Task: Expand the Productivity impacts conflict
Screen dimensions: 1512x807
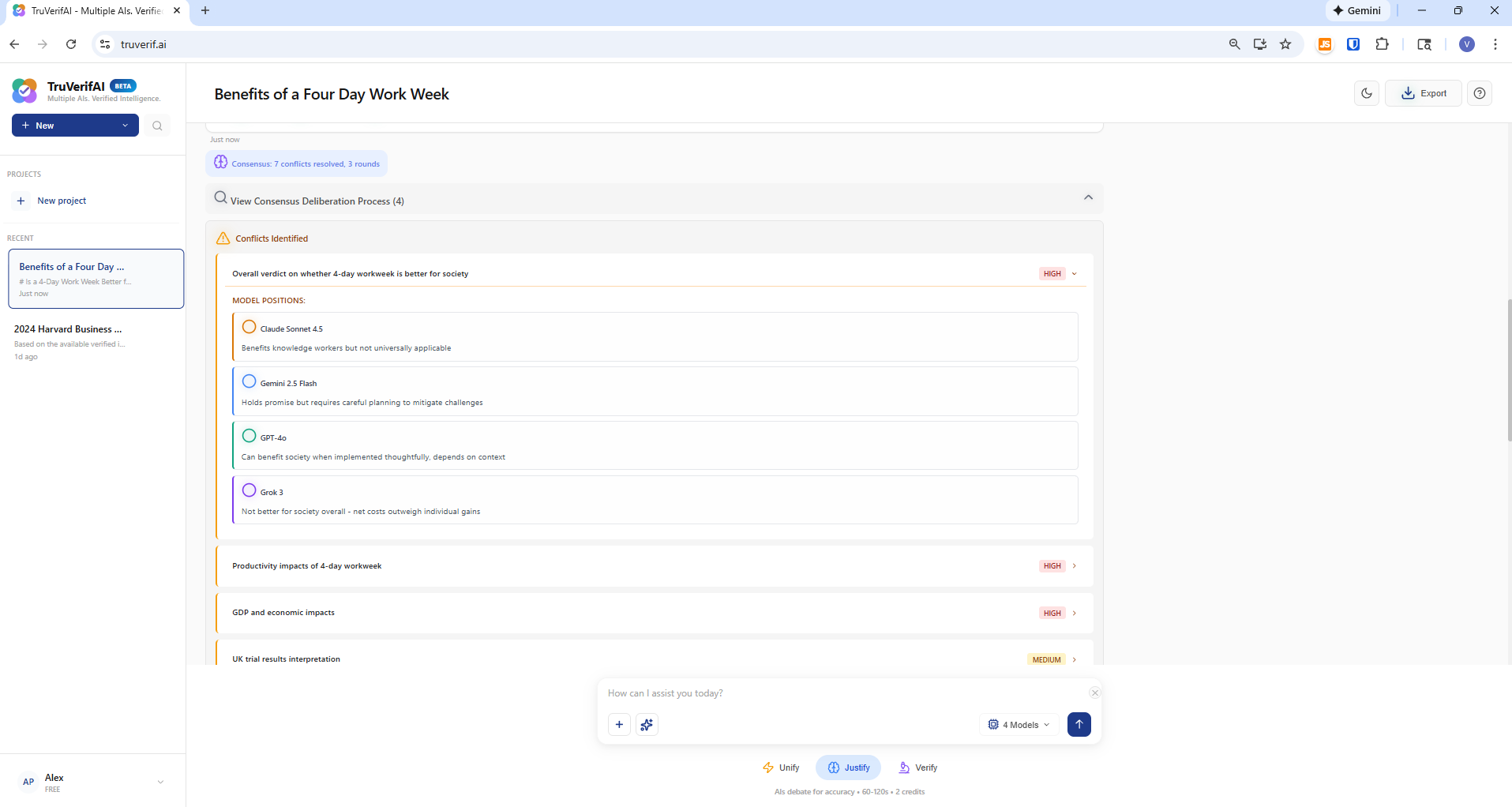Action: [x=1073, y=565]
